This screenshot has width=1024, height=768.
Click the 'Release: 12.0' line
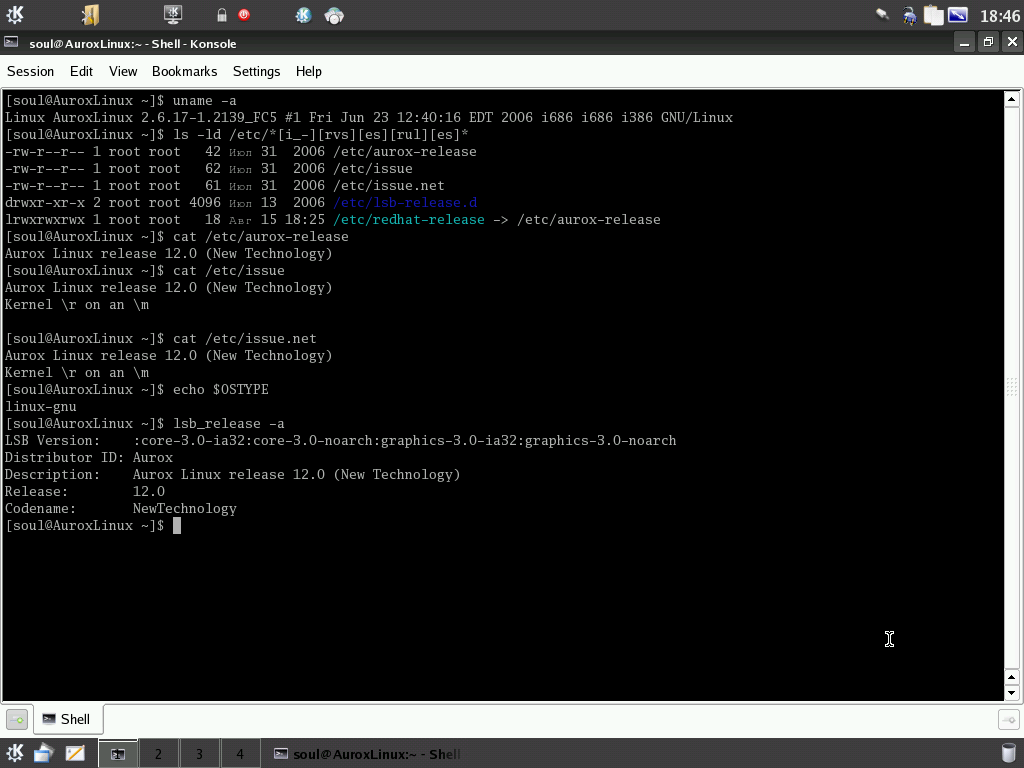85,491
